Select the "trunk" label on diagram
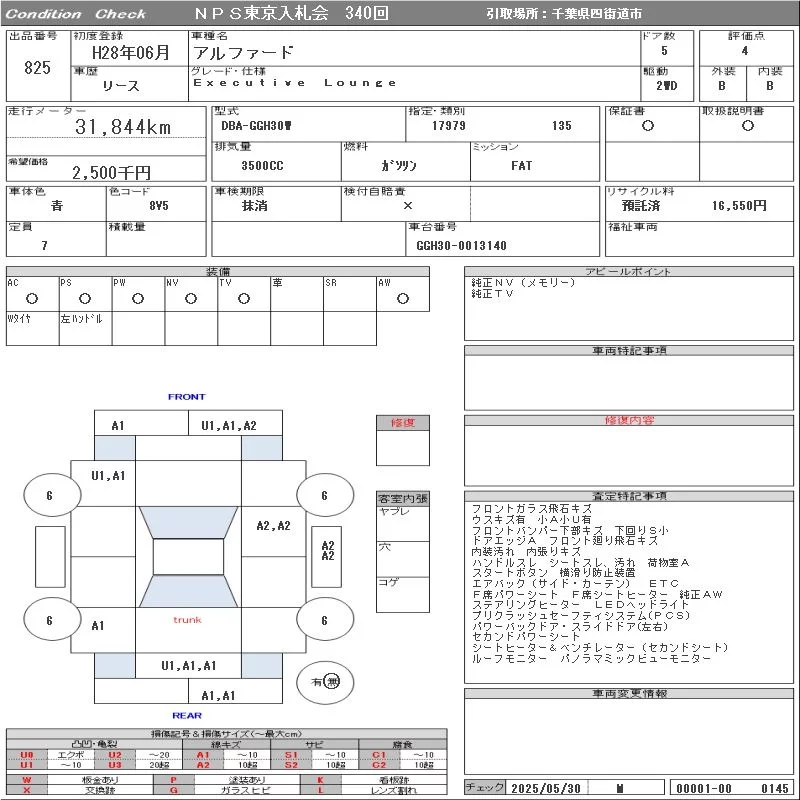The height and width of the screenshot is (800, 800). [187, 620]
